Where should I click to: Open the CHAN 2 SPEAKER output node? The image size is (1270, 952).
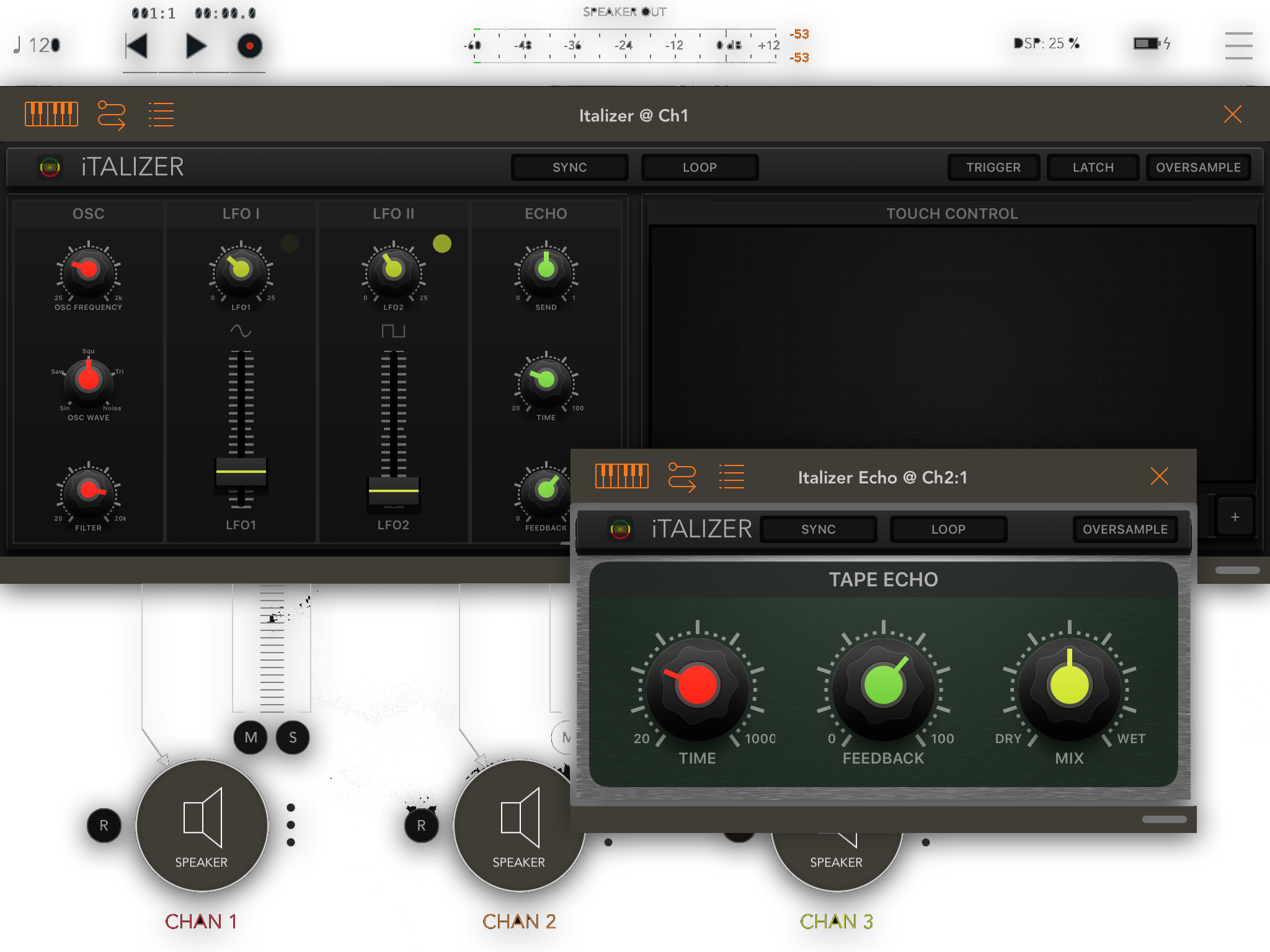[x=519, y=826]
